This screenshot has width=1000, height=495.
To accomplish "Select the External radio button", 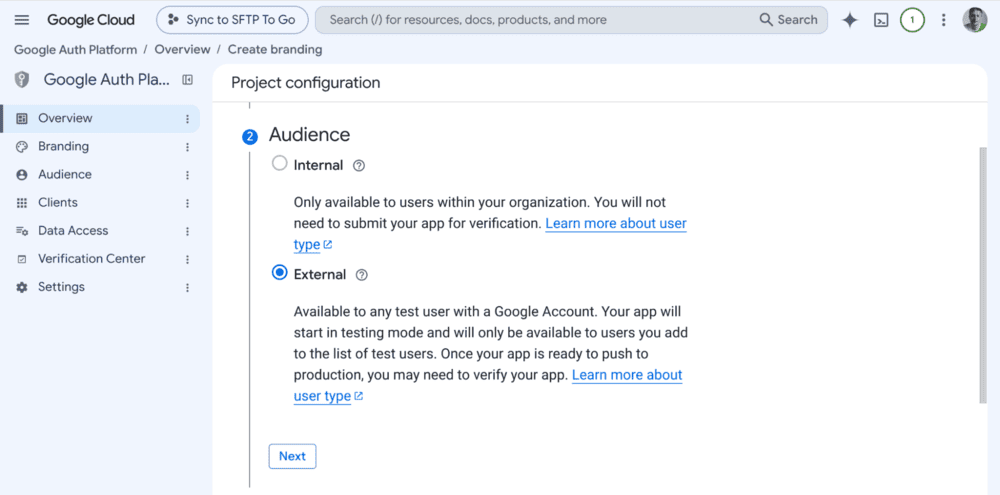I will click(x=279, y=273).
